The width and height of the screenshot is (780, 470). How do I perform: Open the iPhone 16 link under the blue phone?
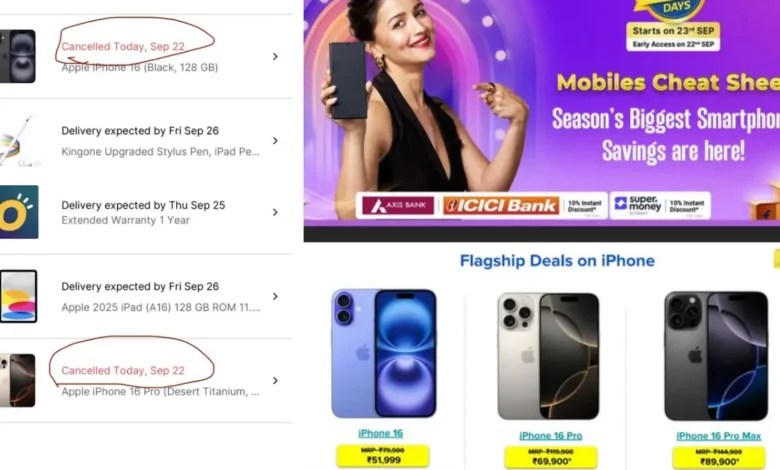pyautogui.click(x=381, y=433)
